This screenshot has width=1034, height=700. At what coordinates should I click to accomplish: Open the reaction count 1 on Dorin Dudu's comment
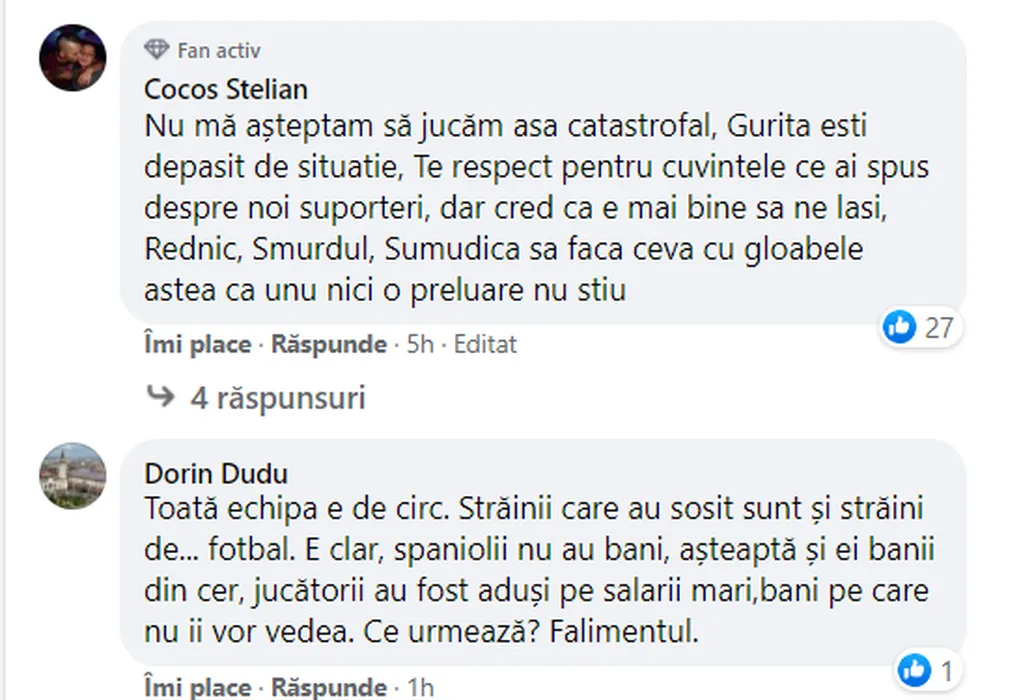[x=943, y=668]
